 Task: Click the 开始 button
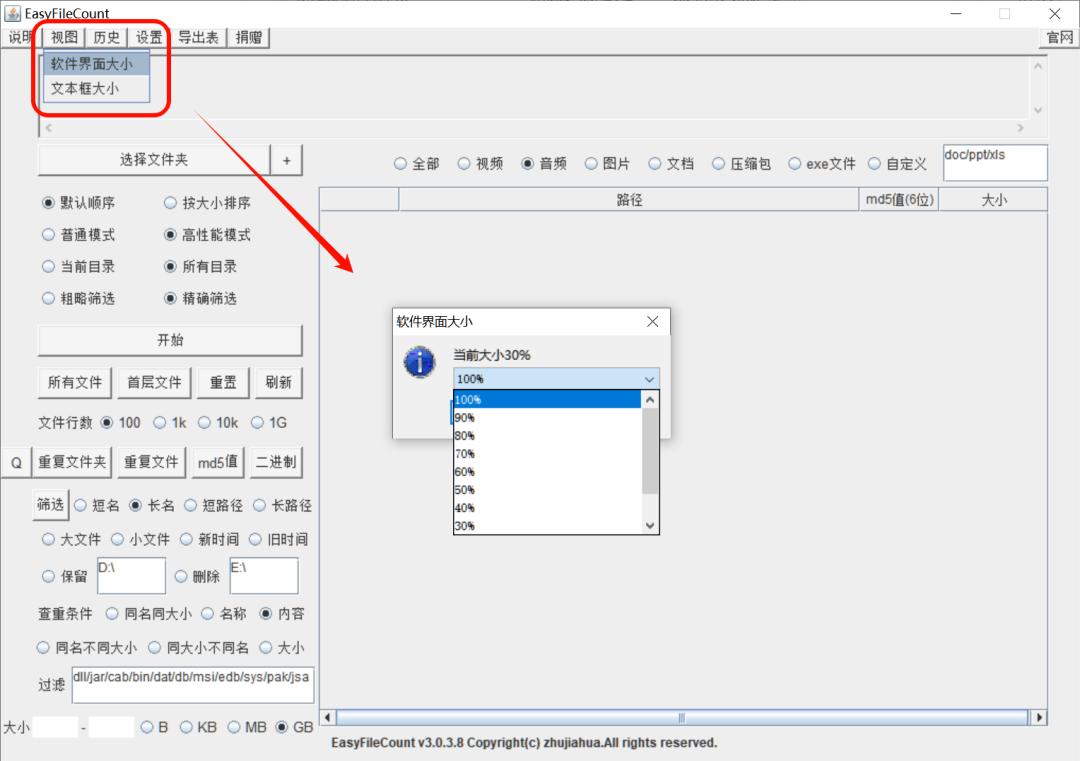[x=170, y=340]
